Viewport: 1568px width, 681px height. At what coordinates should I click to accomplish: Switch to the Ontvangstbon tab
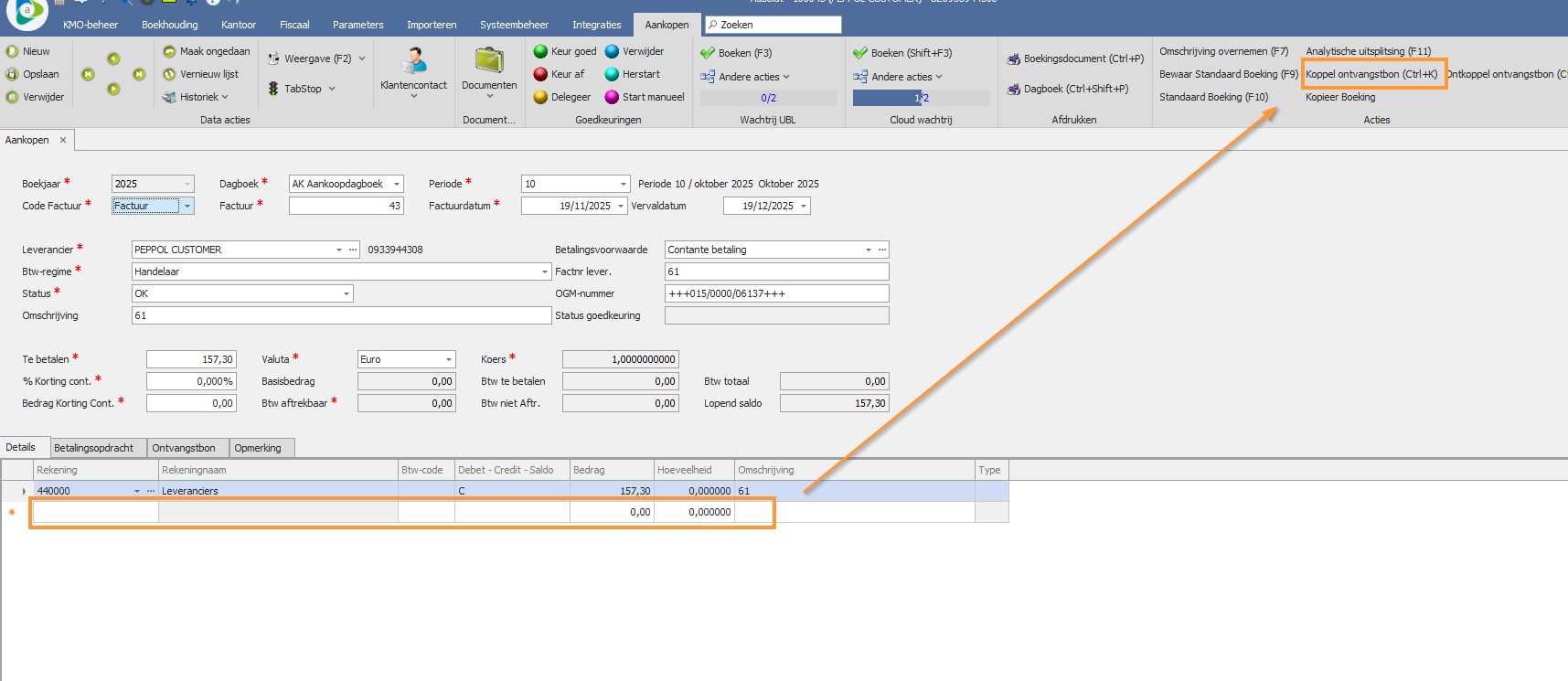pyautogui.click(x=184, y=448)
